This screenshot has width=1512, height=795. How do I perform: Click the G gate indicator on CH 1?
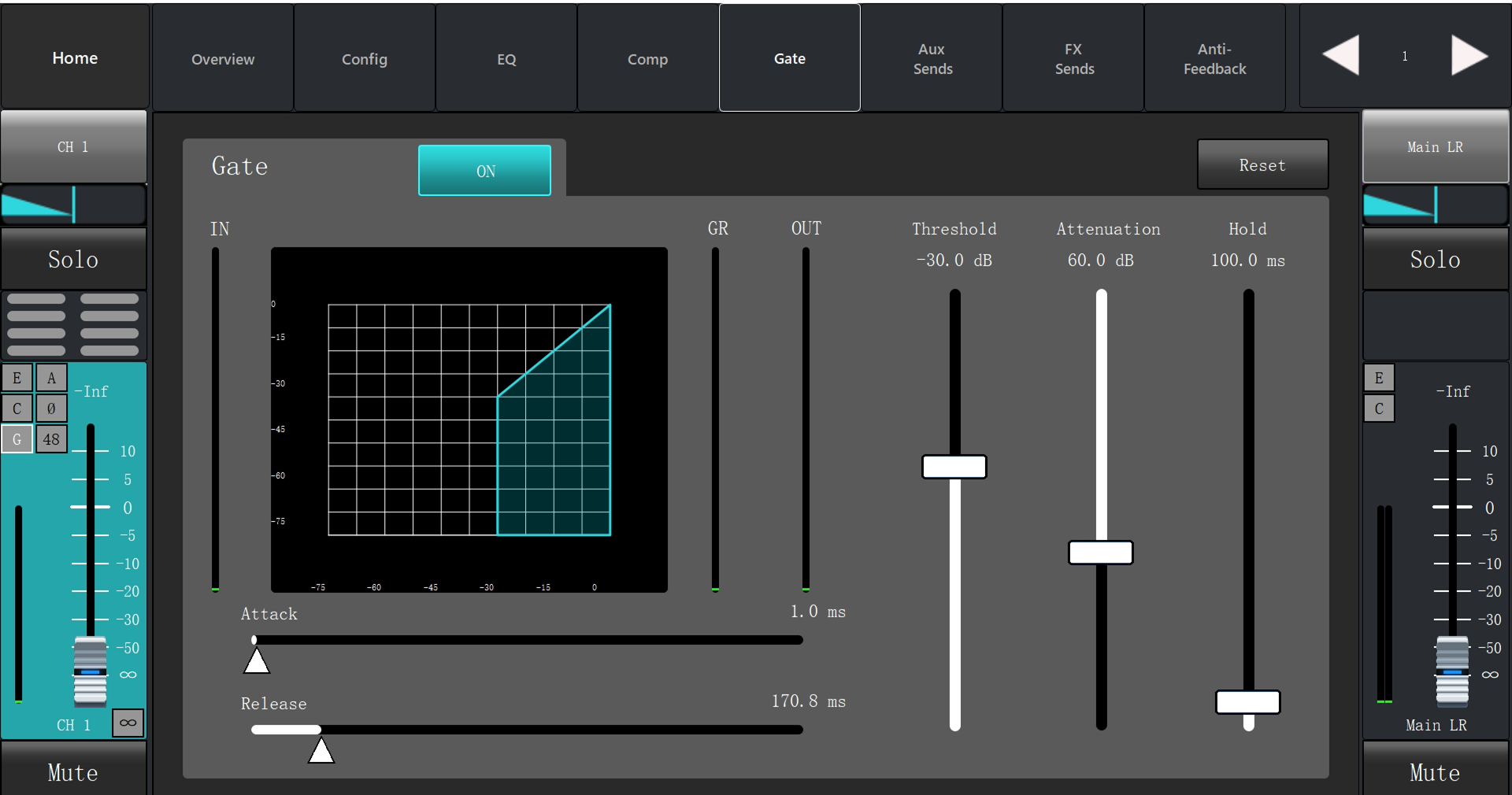click(x=17, y=439)
